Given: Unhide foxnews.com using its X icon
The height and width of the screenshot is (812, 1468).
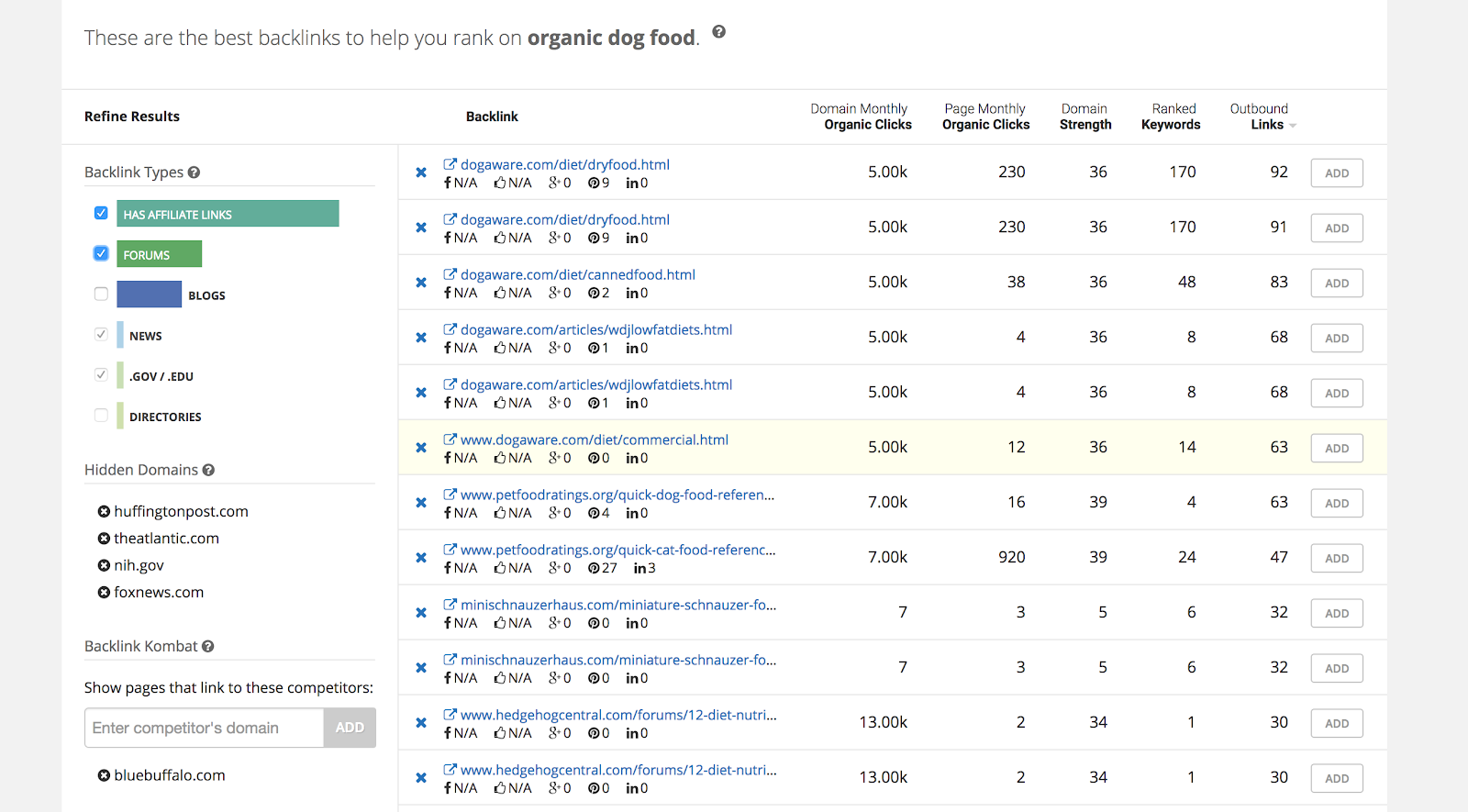Looking at the screenshot, I should (x=104, y=593).
